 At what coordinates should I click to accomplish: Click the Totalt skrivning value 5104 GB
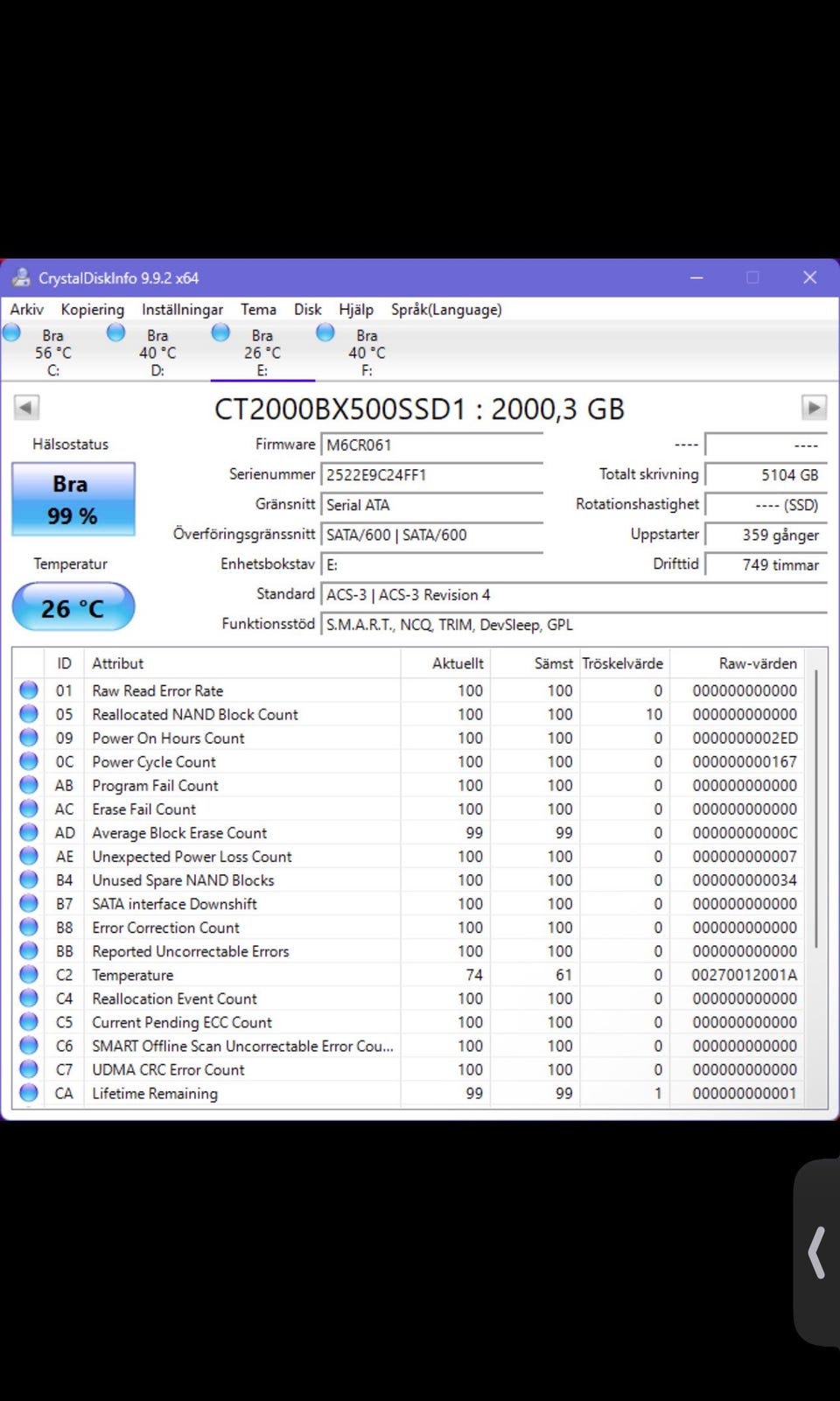click(x=765, y=474)
